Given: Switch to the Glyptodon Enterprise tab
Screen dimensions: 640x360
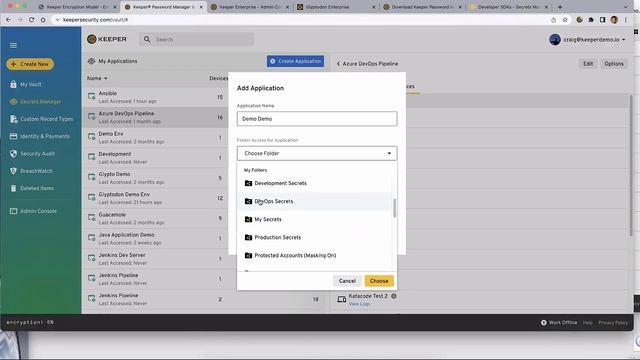Looking at the screenshot, I should pyautogui.click(x=336, y=7).
